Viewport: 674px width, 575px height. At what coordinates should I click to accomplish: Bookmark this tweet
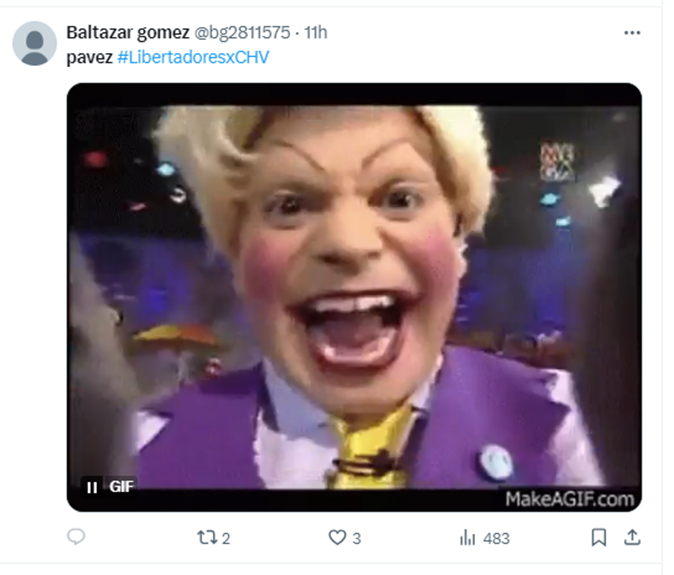[x=598, y=538]
